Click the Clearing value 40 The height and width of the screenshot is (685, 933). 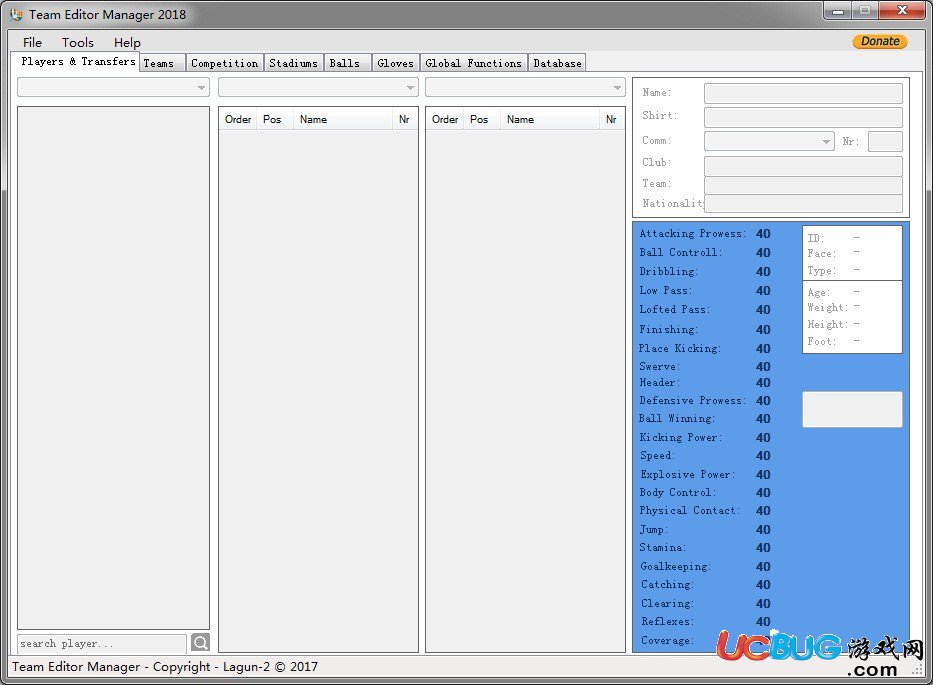(x=763, y=603)
